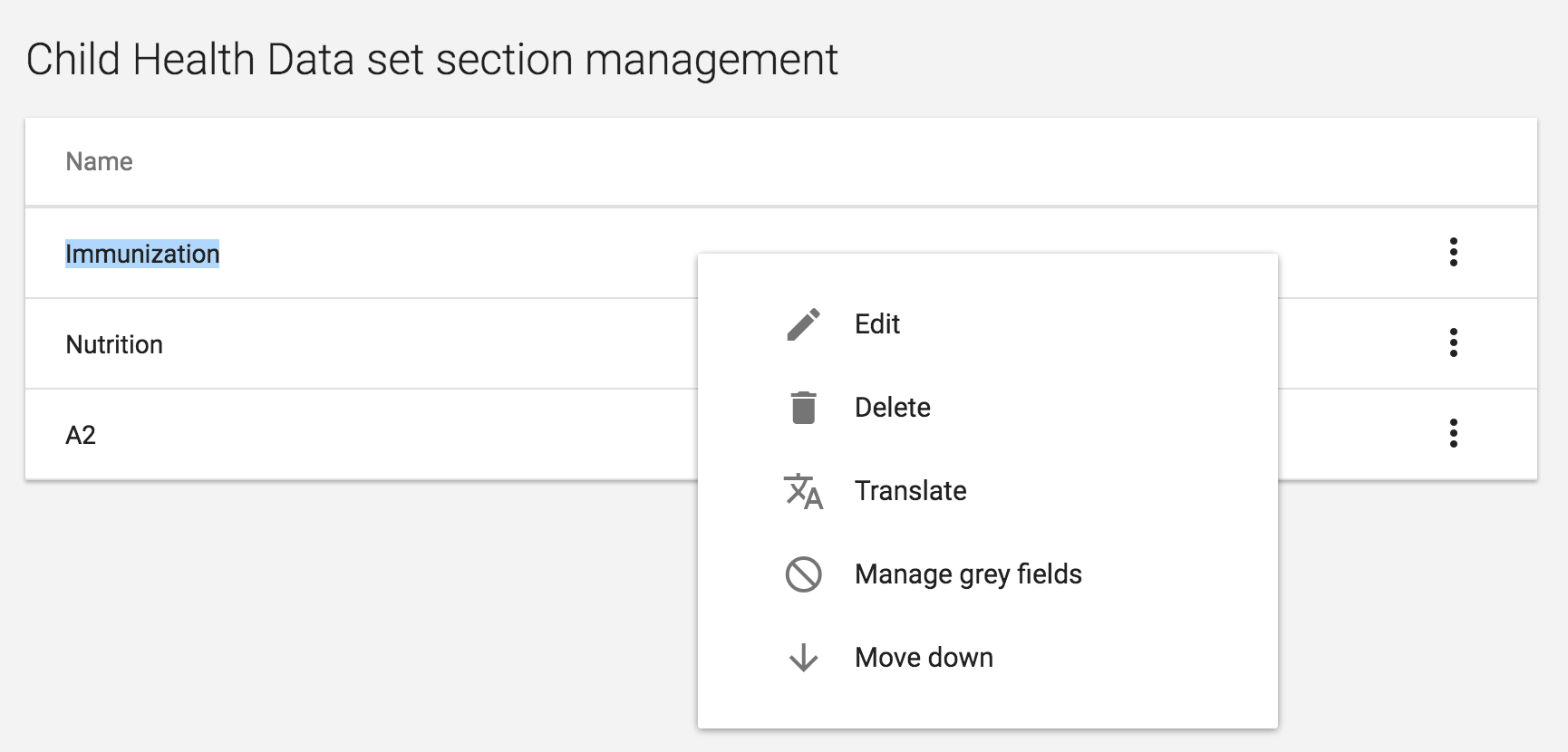Open the Nutrition row's three-dot menu
This screenshot has height=752, width=1568.
(x=1453, y=342)
